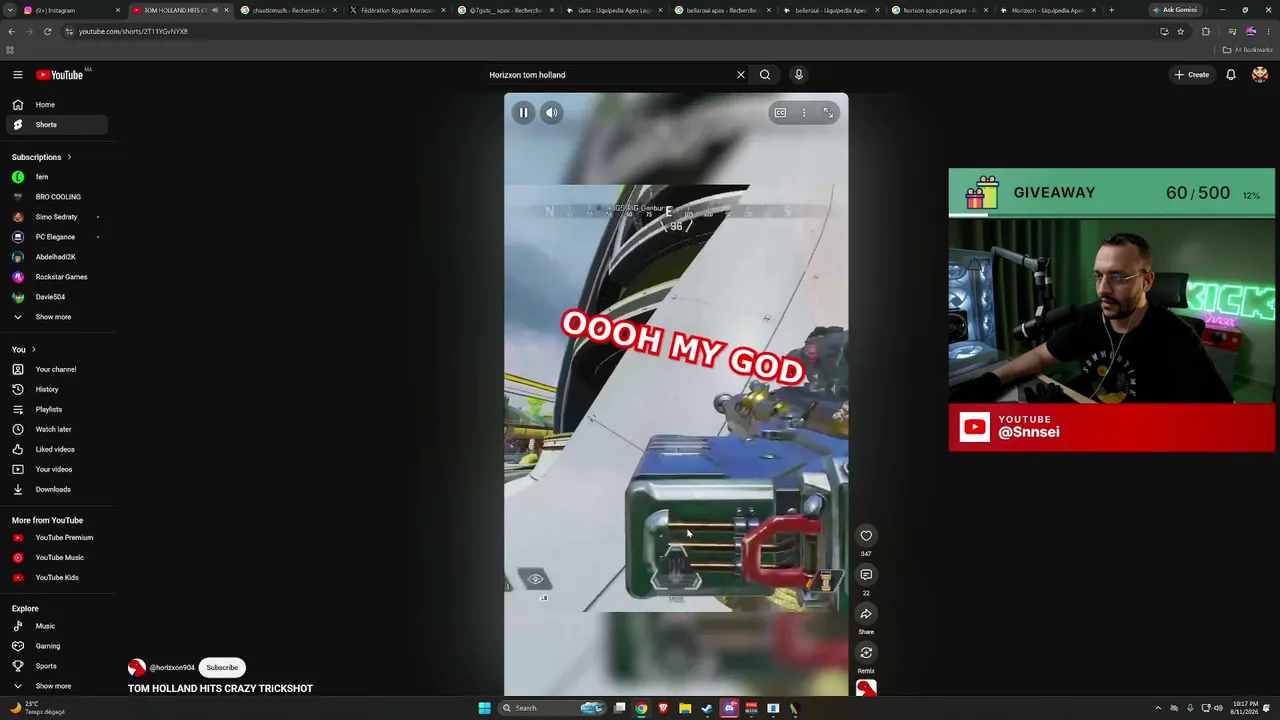Open the account avatar menu
Screen dimensions: 1280x720
[x=1260, y=75]
